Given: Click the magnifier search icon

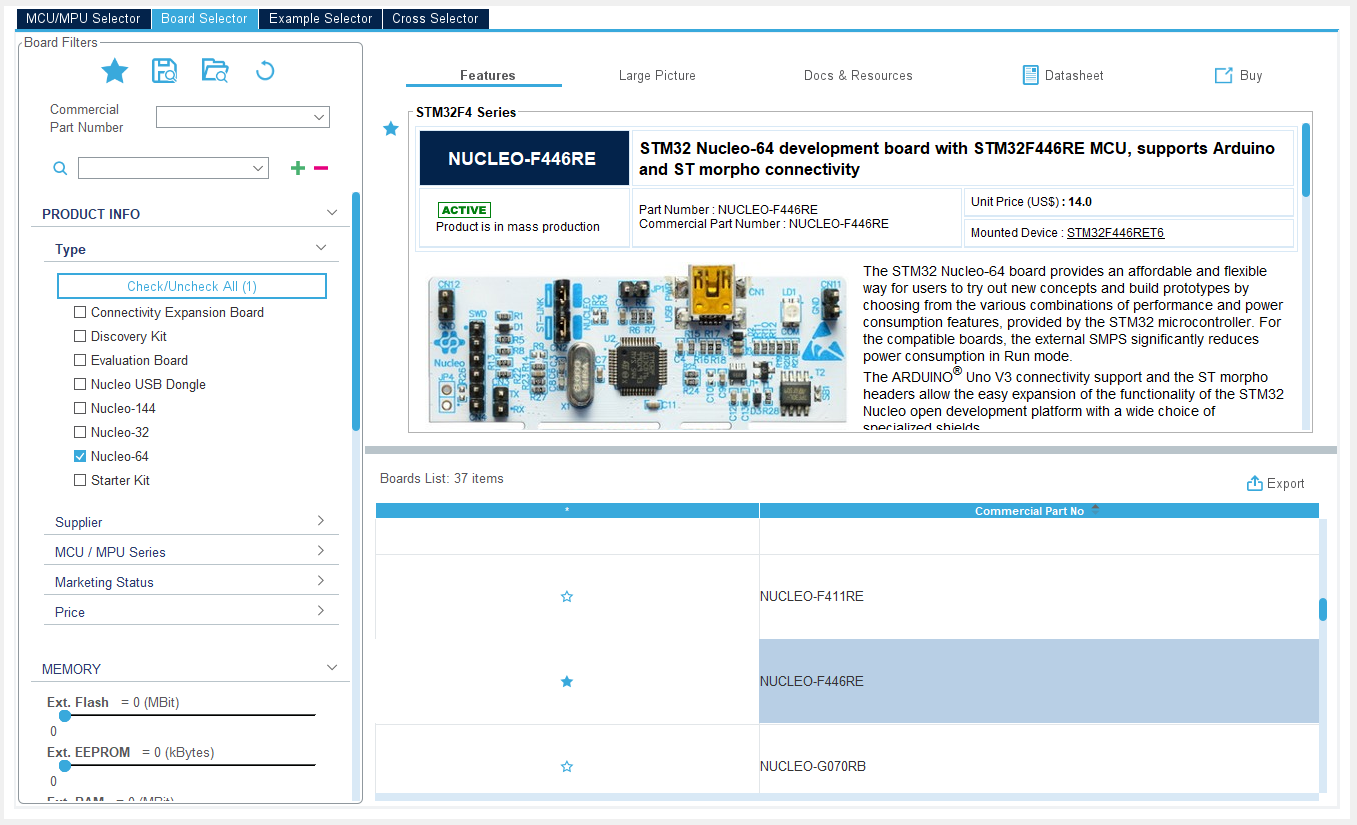Looking at the screenshot, I should pyautogui.click(x=60, y=168).
